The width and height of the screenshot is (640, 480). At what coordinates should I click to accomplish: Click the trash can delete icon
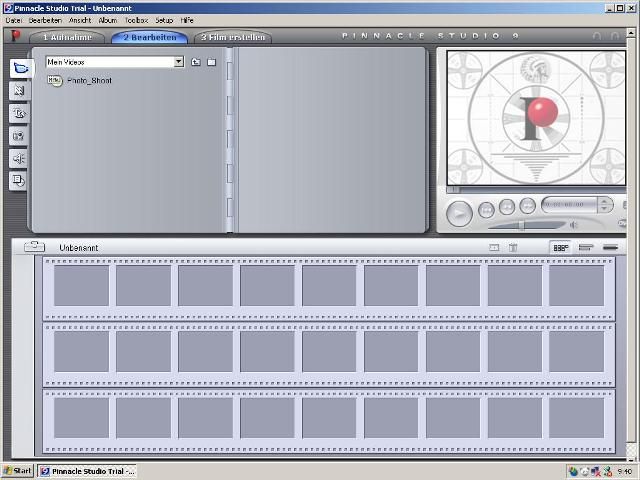pyautogui.click(x=513, y=247)
